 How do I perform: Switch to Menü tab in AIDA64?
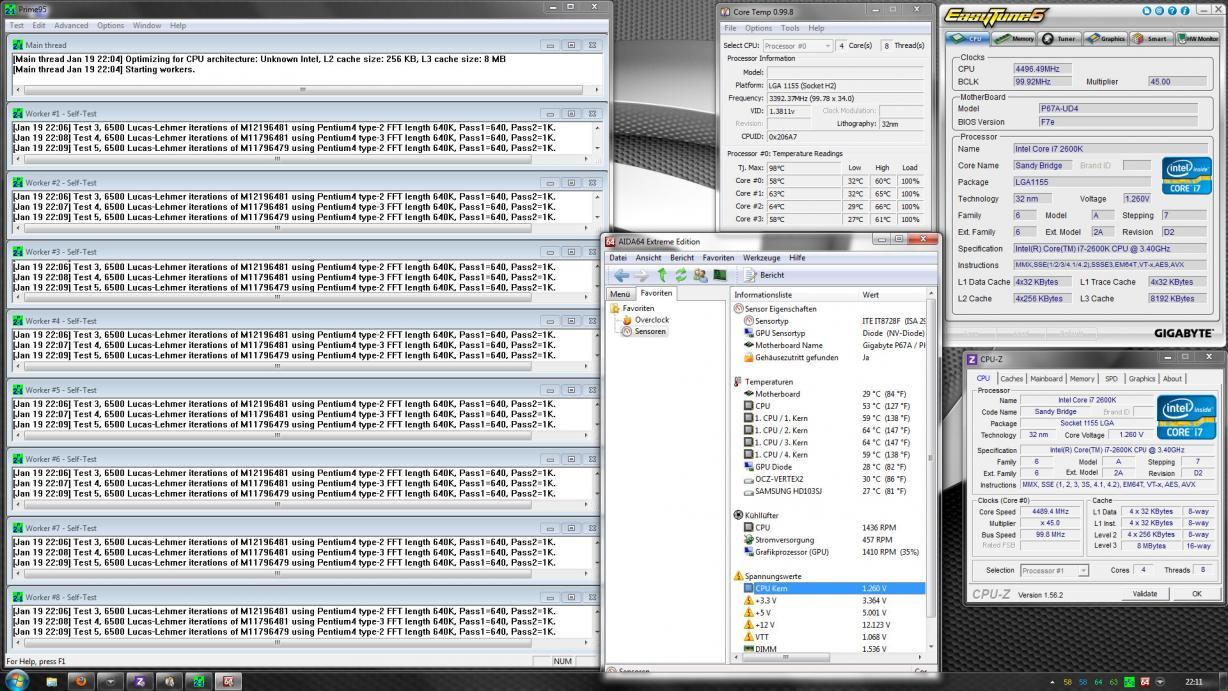click(x=620, y=294)
